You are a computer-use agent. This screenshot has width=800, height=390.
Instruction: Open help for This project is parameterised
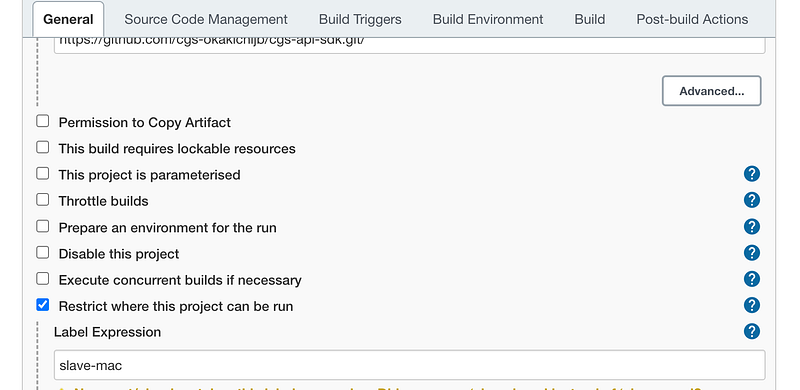[752, 174]
